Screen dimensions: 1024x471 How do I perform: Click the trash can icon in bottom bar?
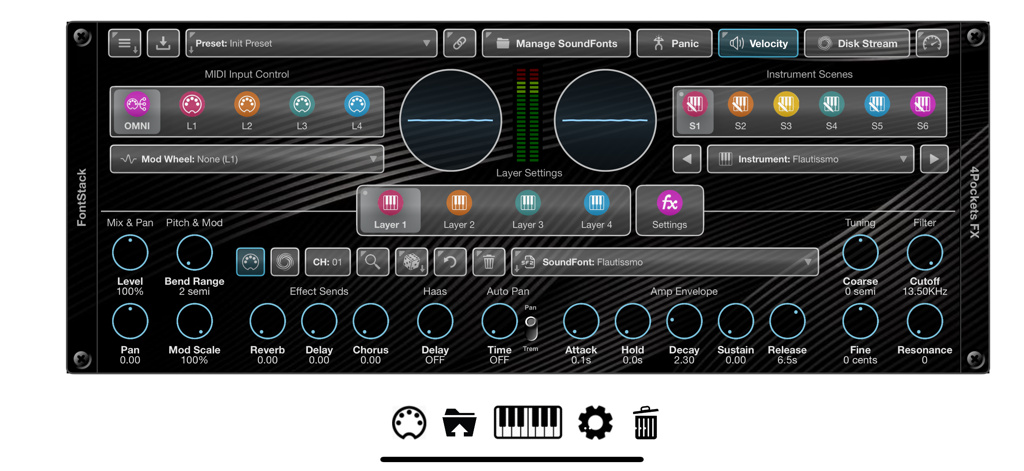pos(646,423)
